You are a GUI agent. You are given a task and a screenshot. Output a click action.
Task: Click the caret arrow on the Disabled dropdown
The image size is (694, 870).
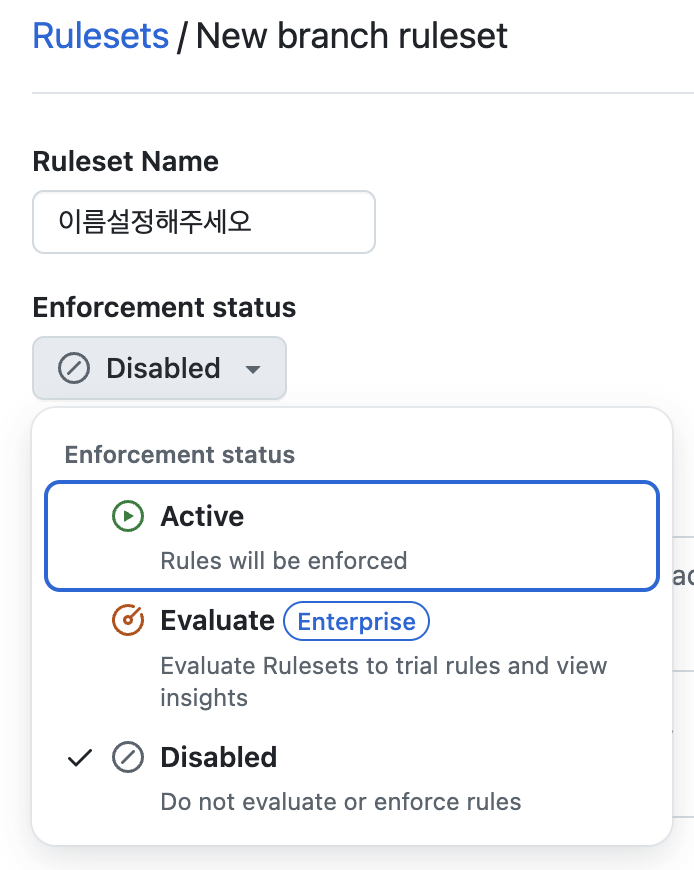tap(253, 369)
